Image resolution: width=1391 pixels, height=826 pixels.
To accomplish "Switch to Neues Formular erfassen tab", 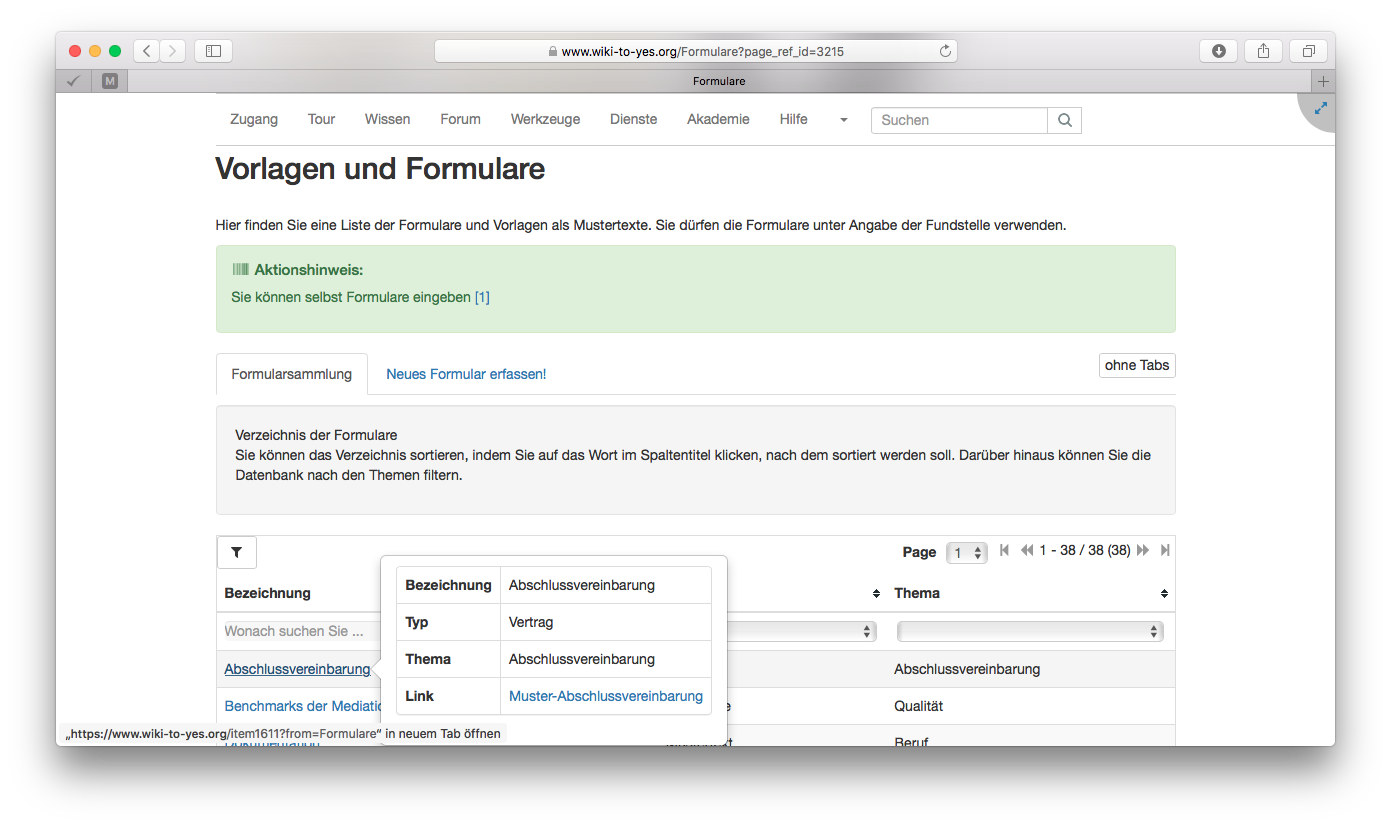I will (x=466, y=374).
